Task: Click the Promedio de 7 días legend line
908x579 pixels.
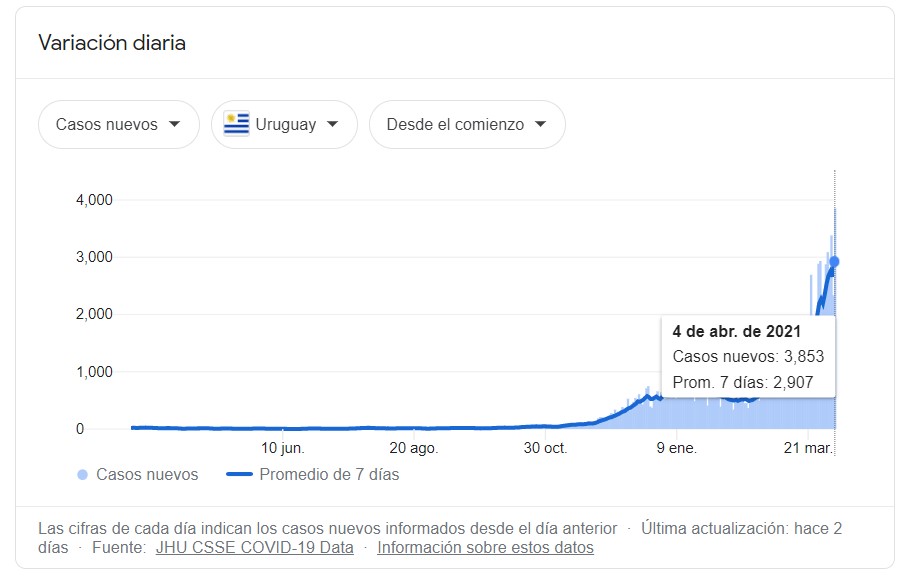Action: [240, 475]
